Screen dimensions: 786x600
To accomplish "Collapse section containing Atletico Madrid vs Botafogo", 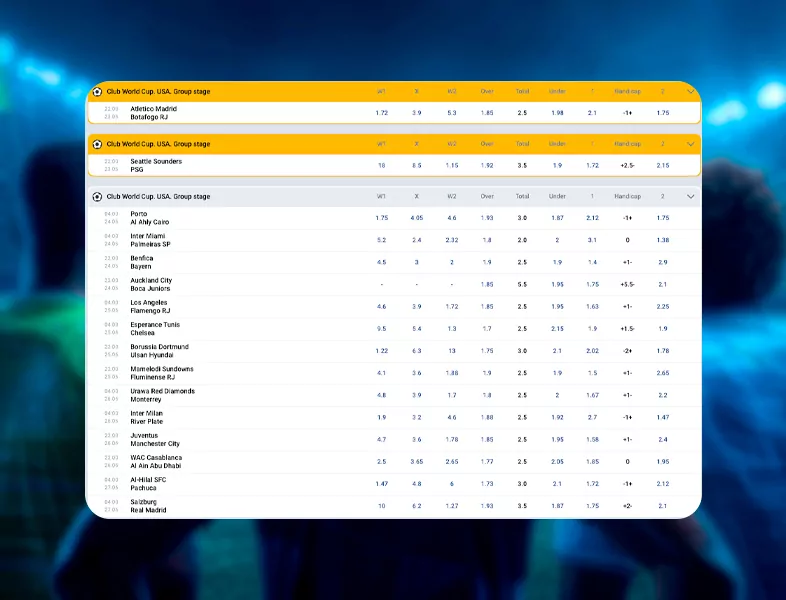I will [690, 92].
